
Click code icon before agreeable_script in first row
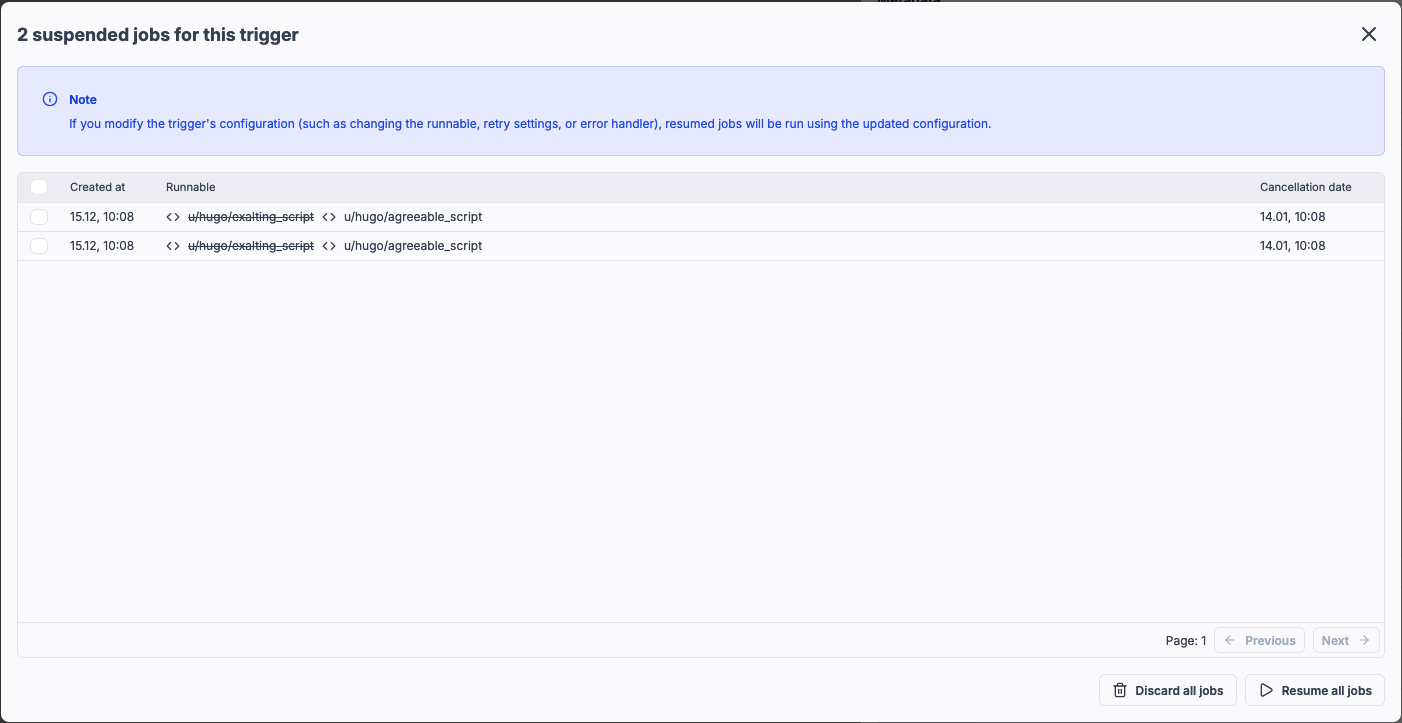click(329, 217)
